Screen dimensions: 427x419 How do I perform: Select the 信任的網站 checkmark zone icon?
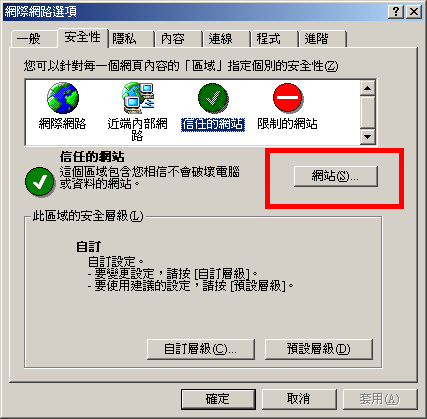pos(213,98)
